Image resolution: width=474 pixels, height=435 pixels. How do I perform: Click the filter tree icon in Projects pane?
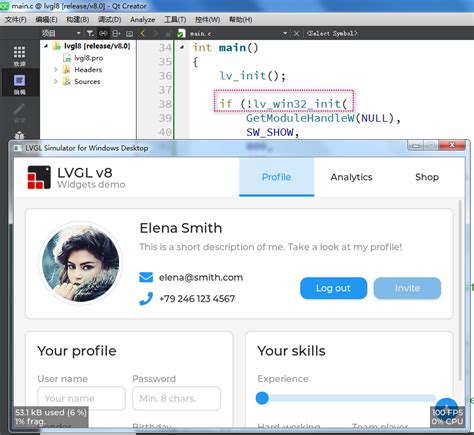(90, 33)
